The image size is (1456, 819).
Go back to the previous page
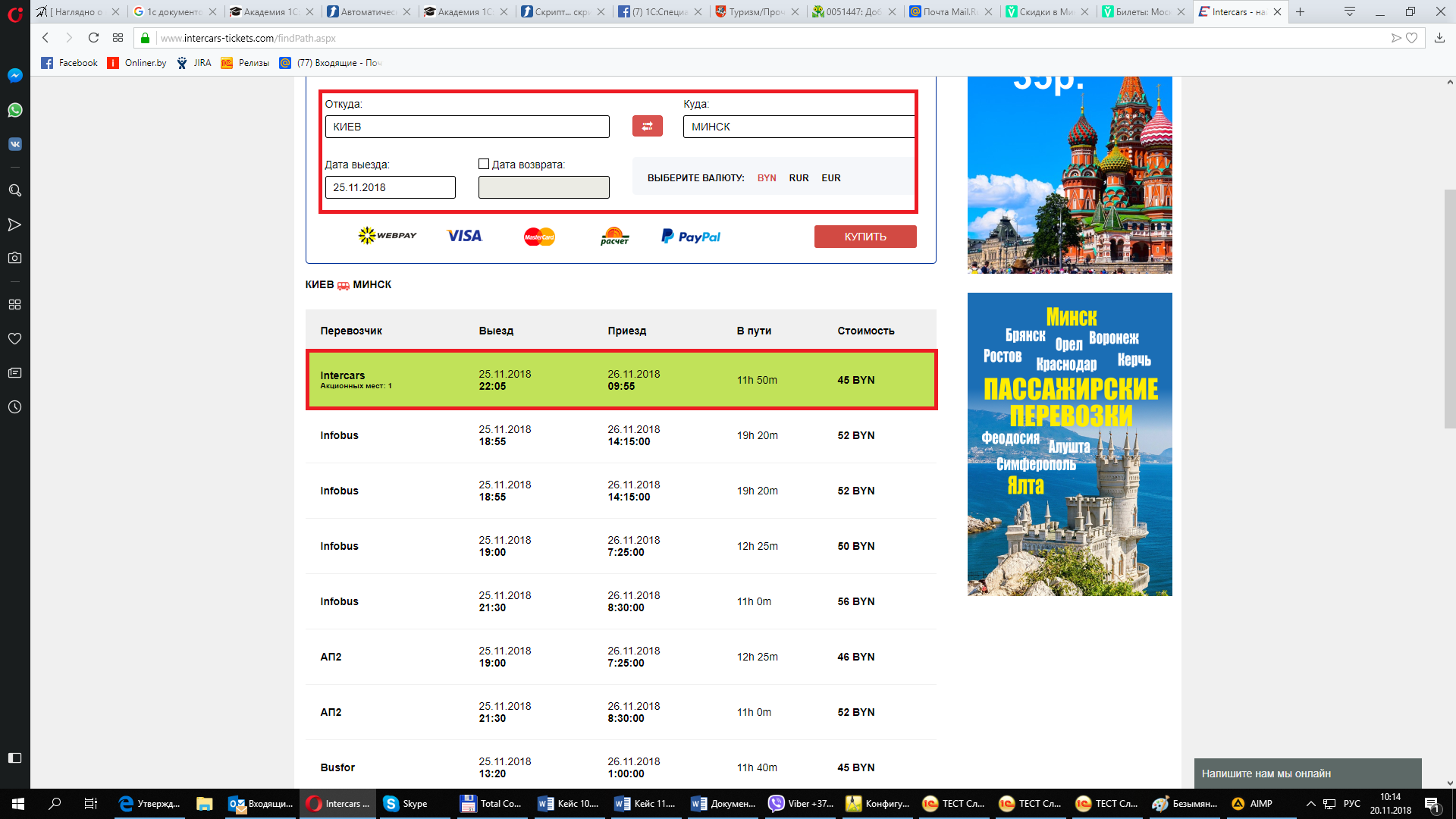click(x=45, y=38)
